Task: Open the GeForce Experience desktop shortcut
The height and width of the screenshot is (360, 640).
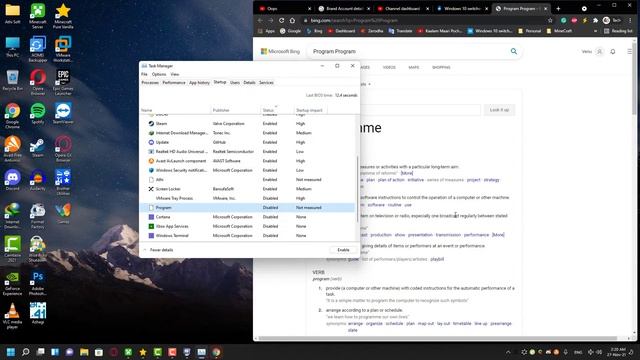Action: point(12,283)
